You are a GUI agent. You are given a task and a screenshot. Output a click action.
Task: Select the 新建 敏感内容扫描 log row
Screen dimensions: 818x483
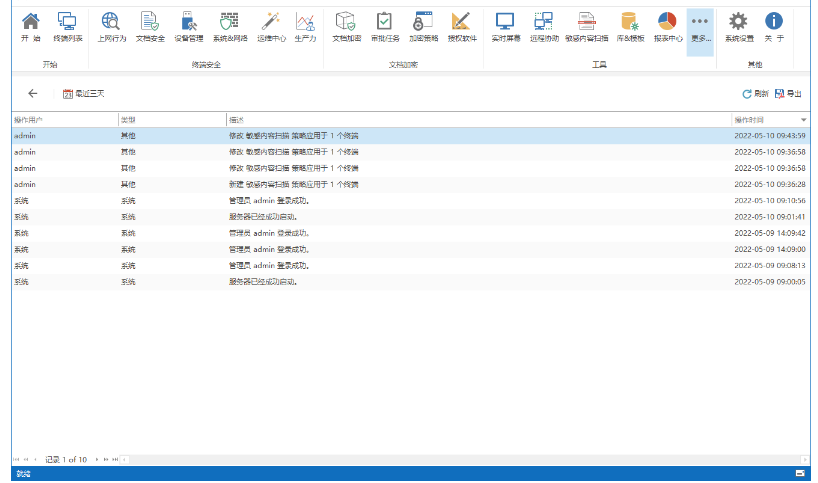click(x=290, y=184)
